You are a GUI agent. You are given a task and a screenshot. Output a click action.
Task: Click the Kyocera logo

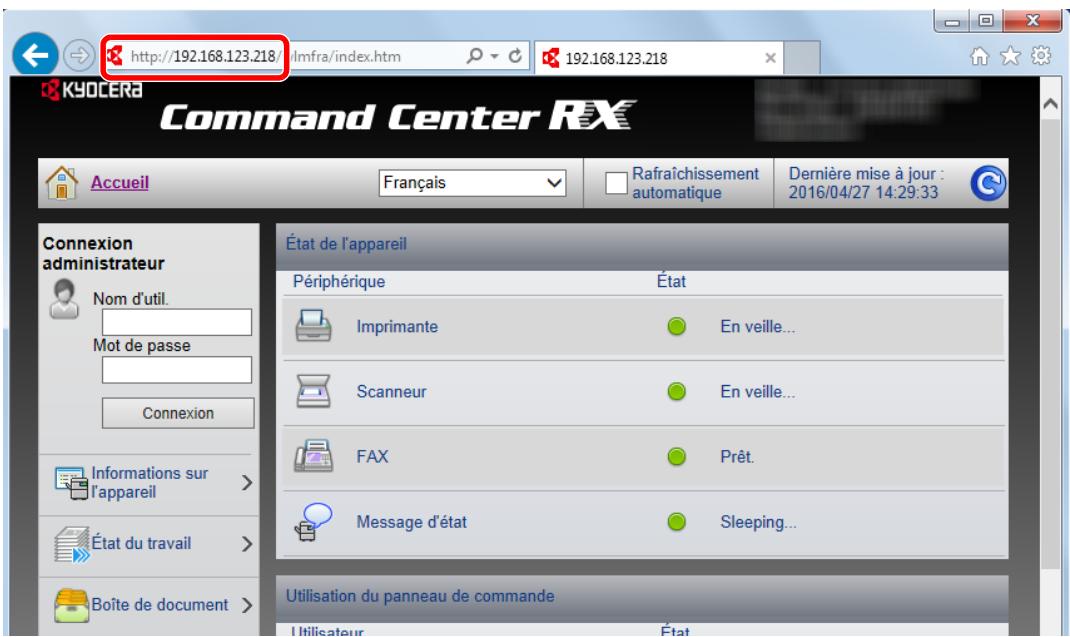click(92, 90)
